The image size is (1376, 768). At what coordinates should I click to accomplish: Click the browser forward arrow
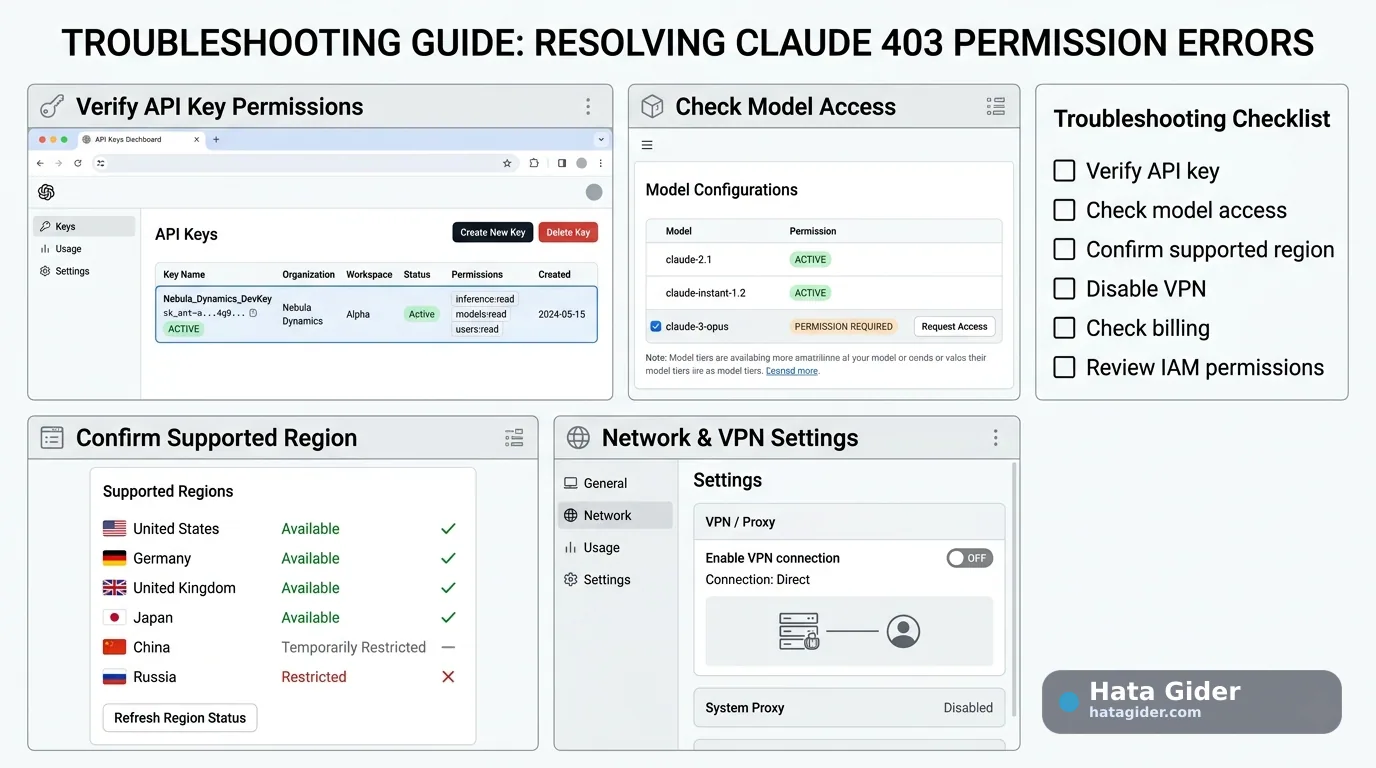click(x=59, y=163)
